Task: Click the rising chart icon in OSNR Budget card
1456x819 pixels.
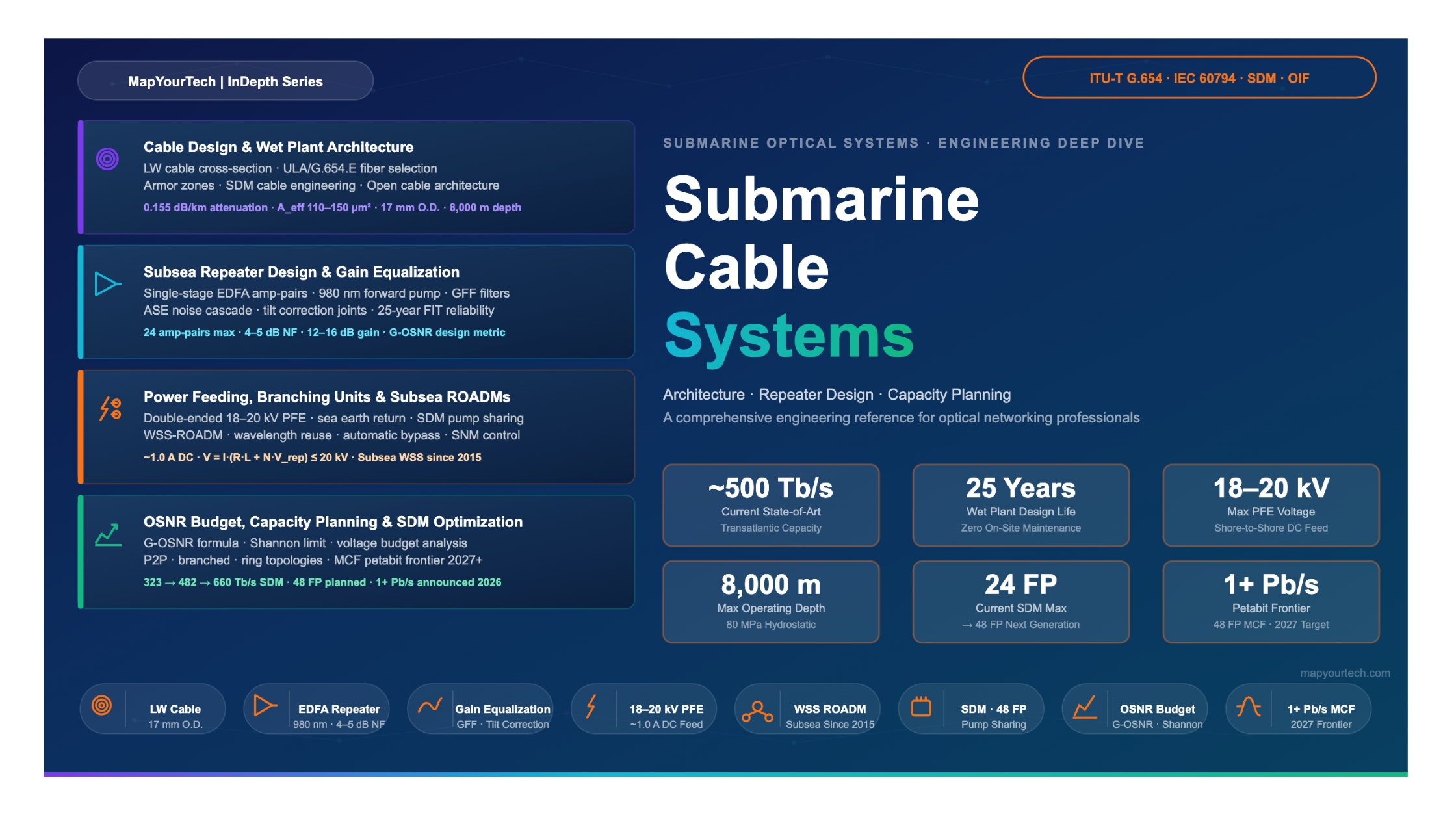Action: pyautogui.click(x=109, y=534)
